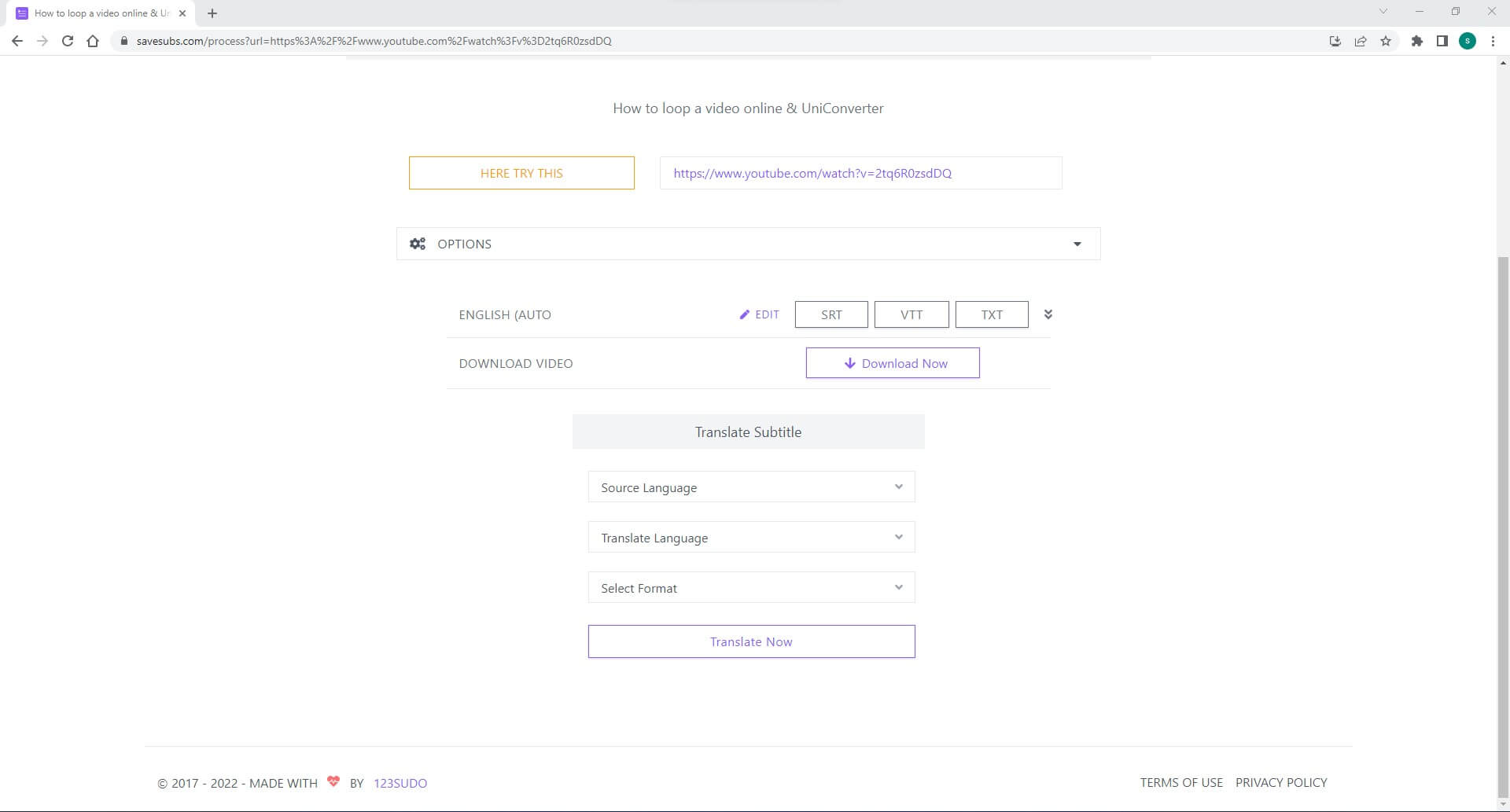This screenshot has height=812, width=1510.
Task: Share this page via the share icon
Action: pos(1360,41)
